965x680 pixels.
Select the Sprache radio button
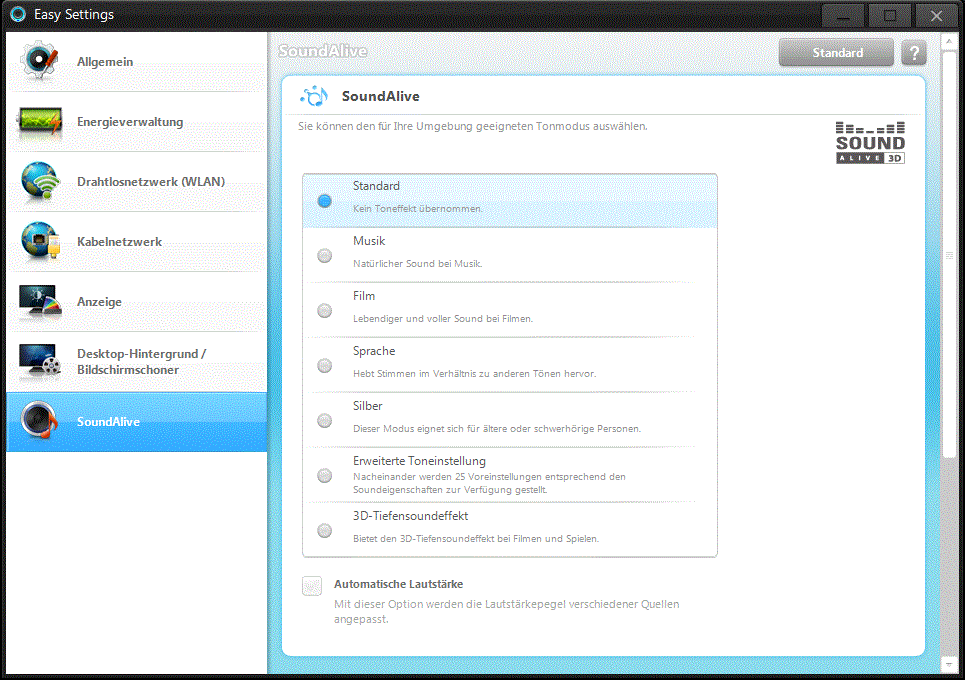click(324, 366)
